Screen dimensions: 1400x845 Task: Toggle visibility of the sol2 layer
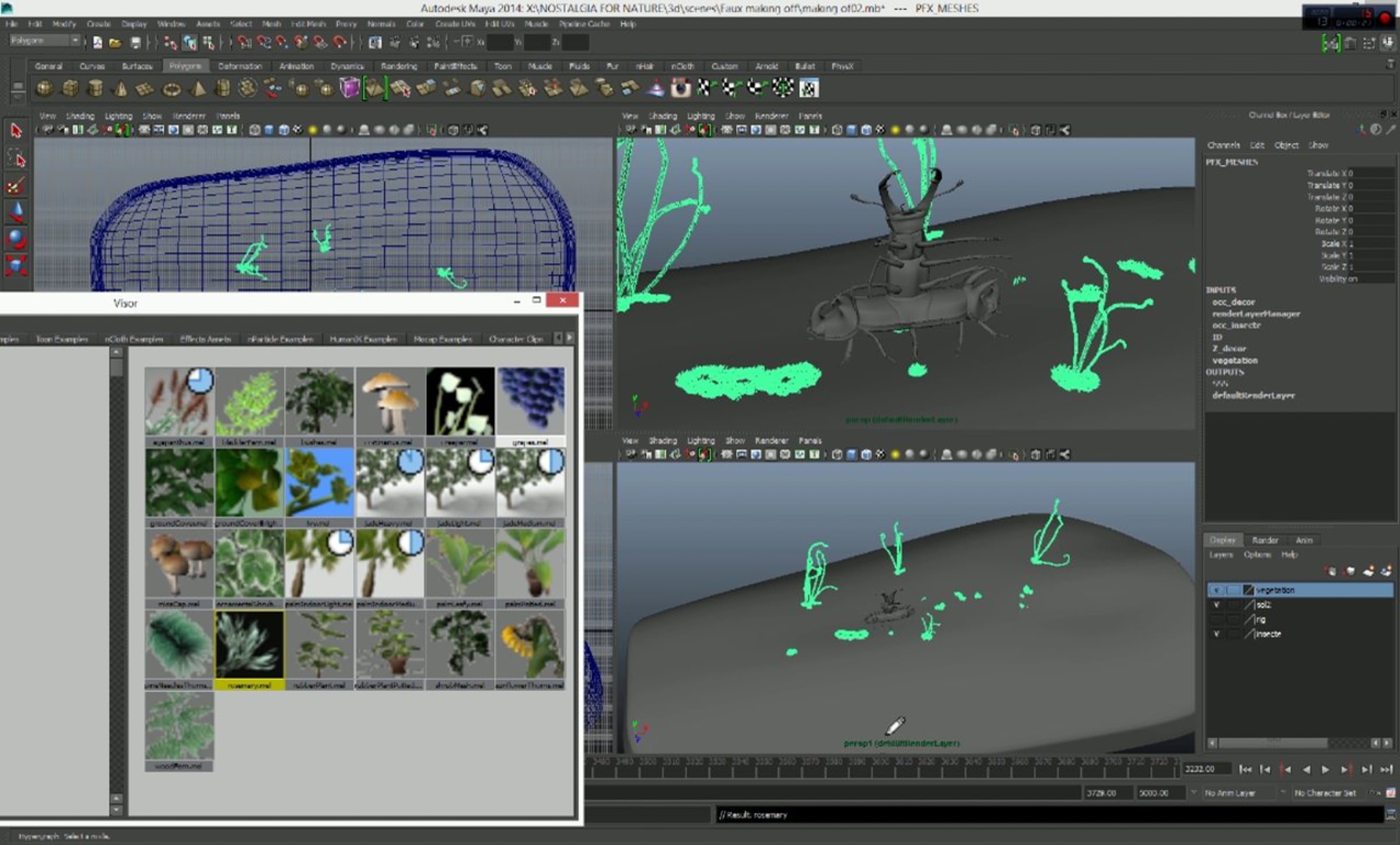click(x=1216, y=605)
